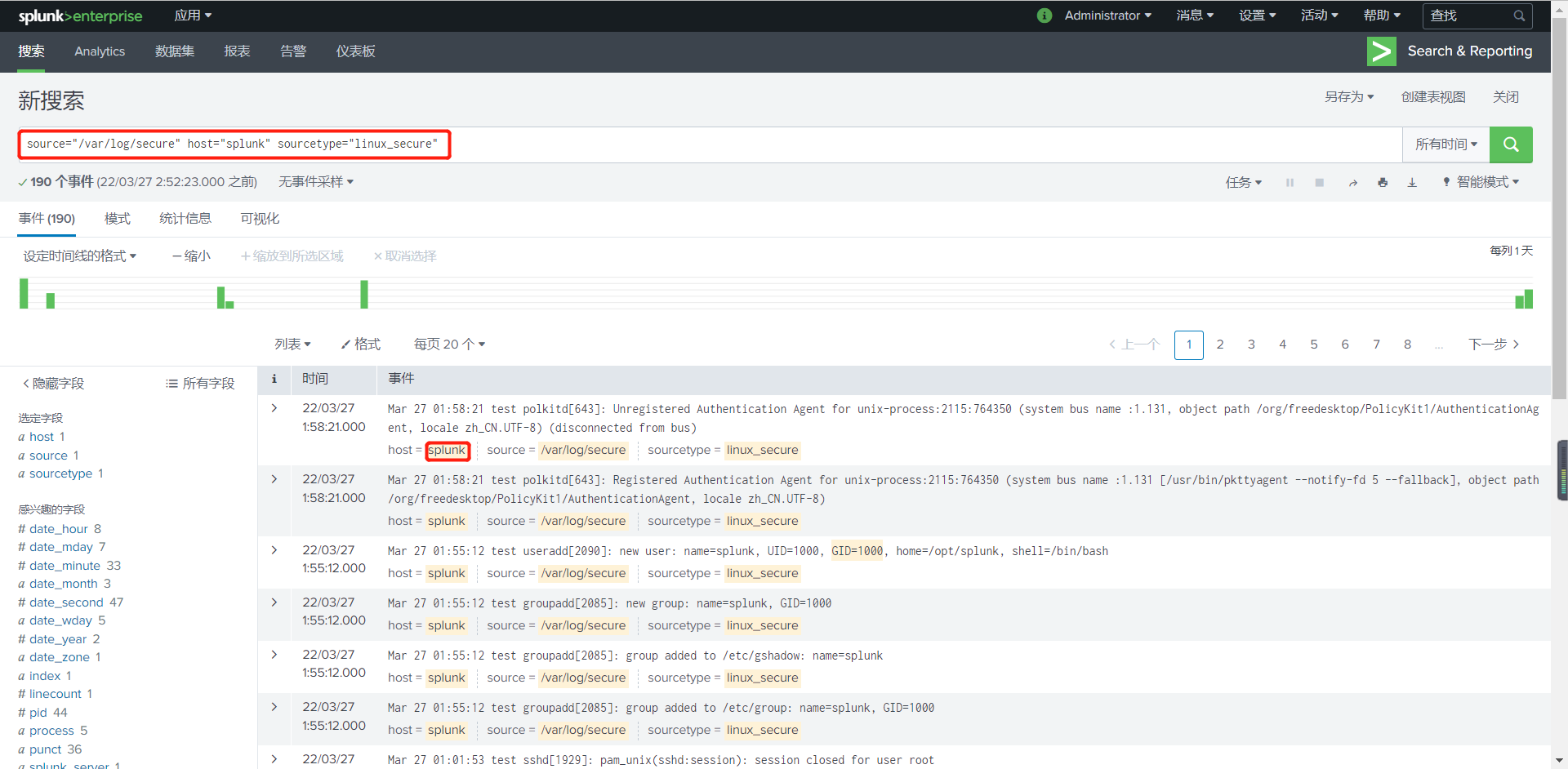Open the Smart Mode dropdown
The height and width of the screenshot is (769, 1568).
click(x=1481, y=182)
